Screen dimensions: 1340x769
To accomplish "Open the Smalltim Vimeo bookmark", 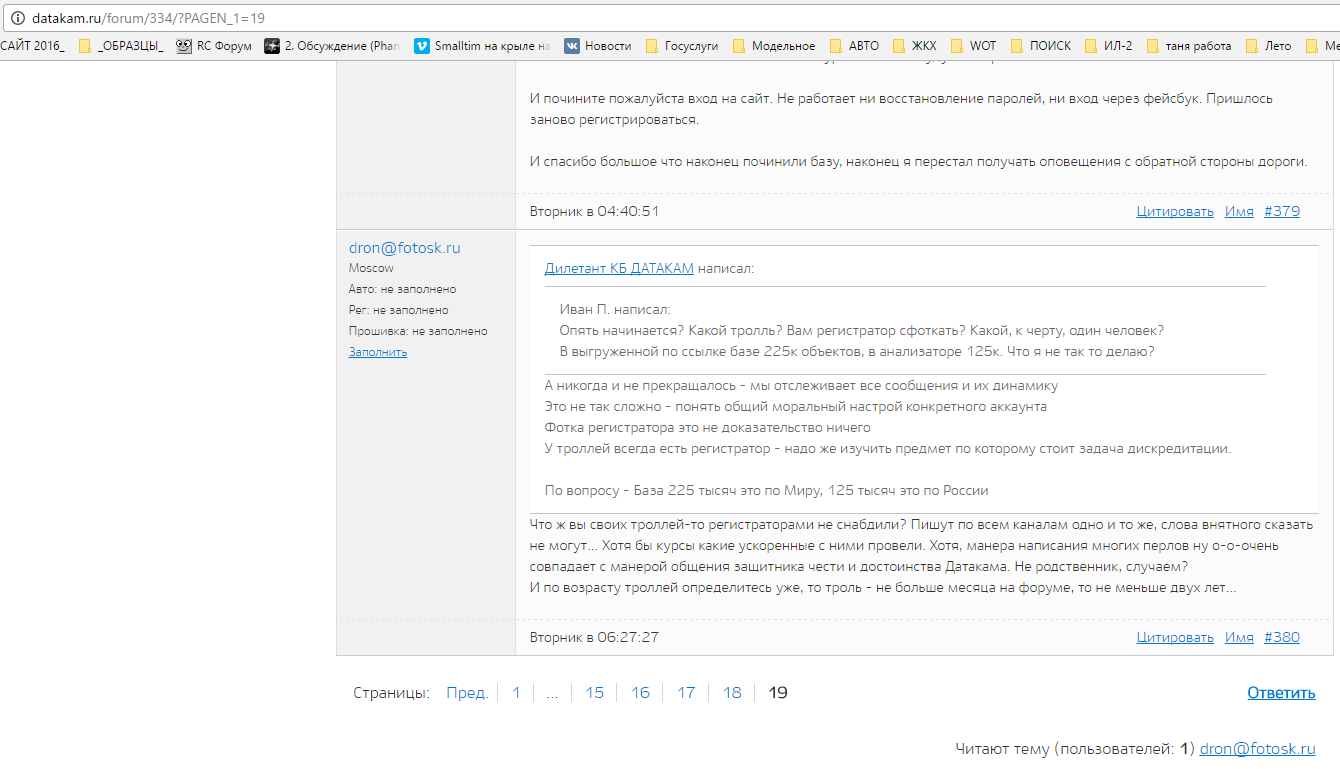I will tap(482, 46).
